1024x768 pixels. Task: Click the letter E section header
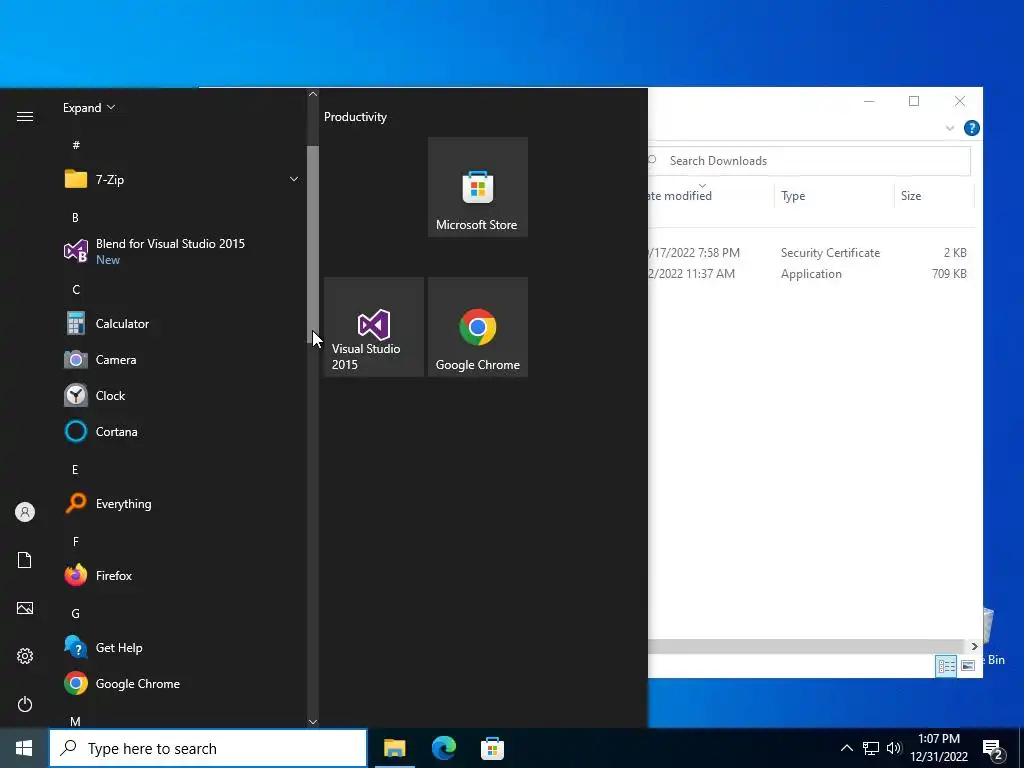tap(75, 470)
